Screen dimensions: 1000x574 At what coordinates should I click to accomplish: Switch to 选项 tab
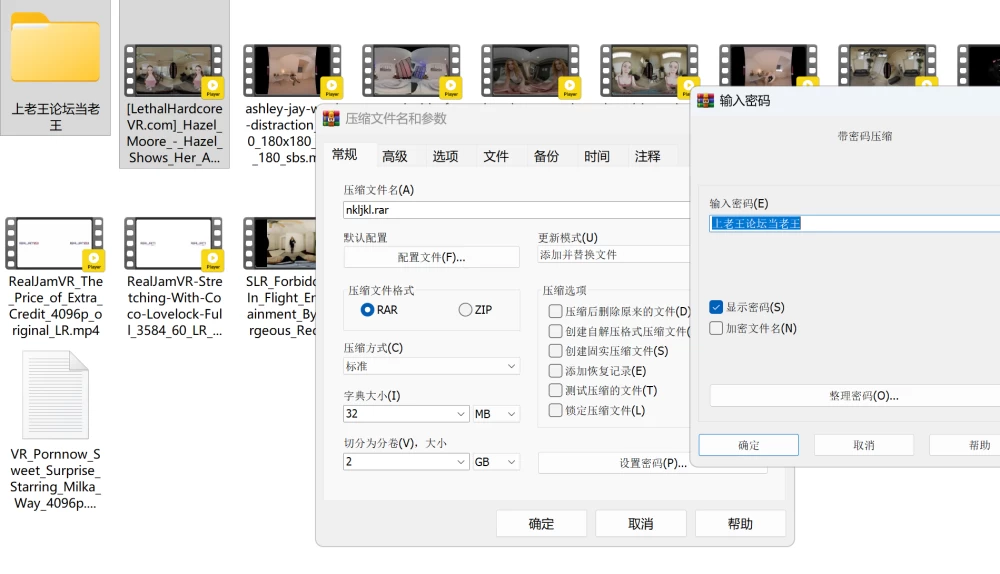pos(445,156)
